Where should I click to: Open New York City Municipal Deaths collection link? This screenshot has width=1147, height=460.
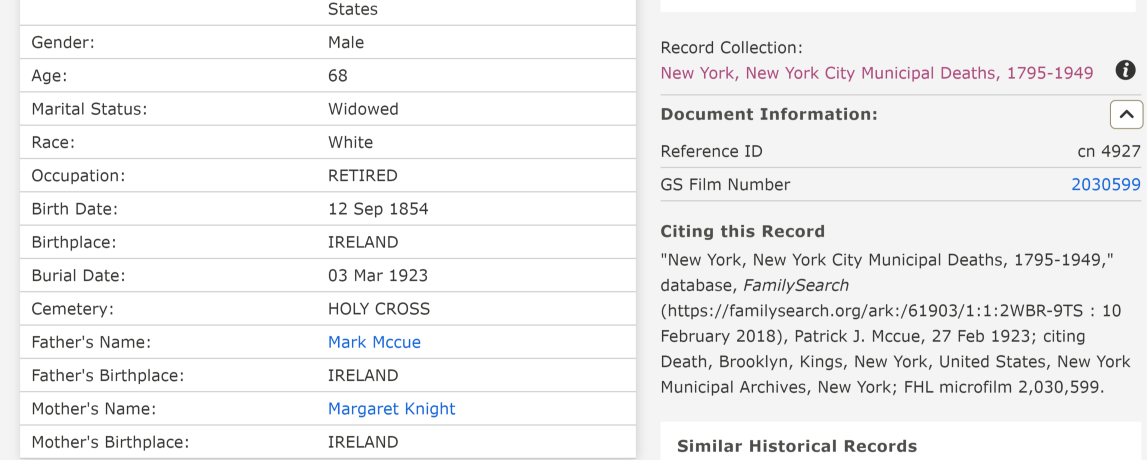[877, 72]
